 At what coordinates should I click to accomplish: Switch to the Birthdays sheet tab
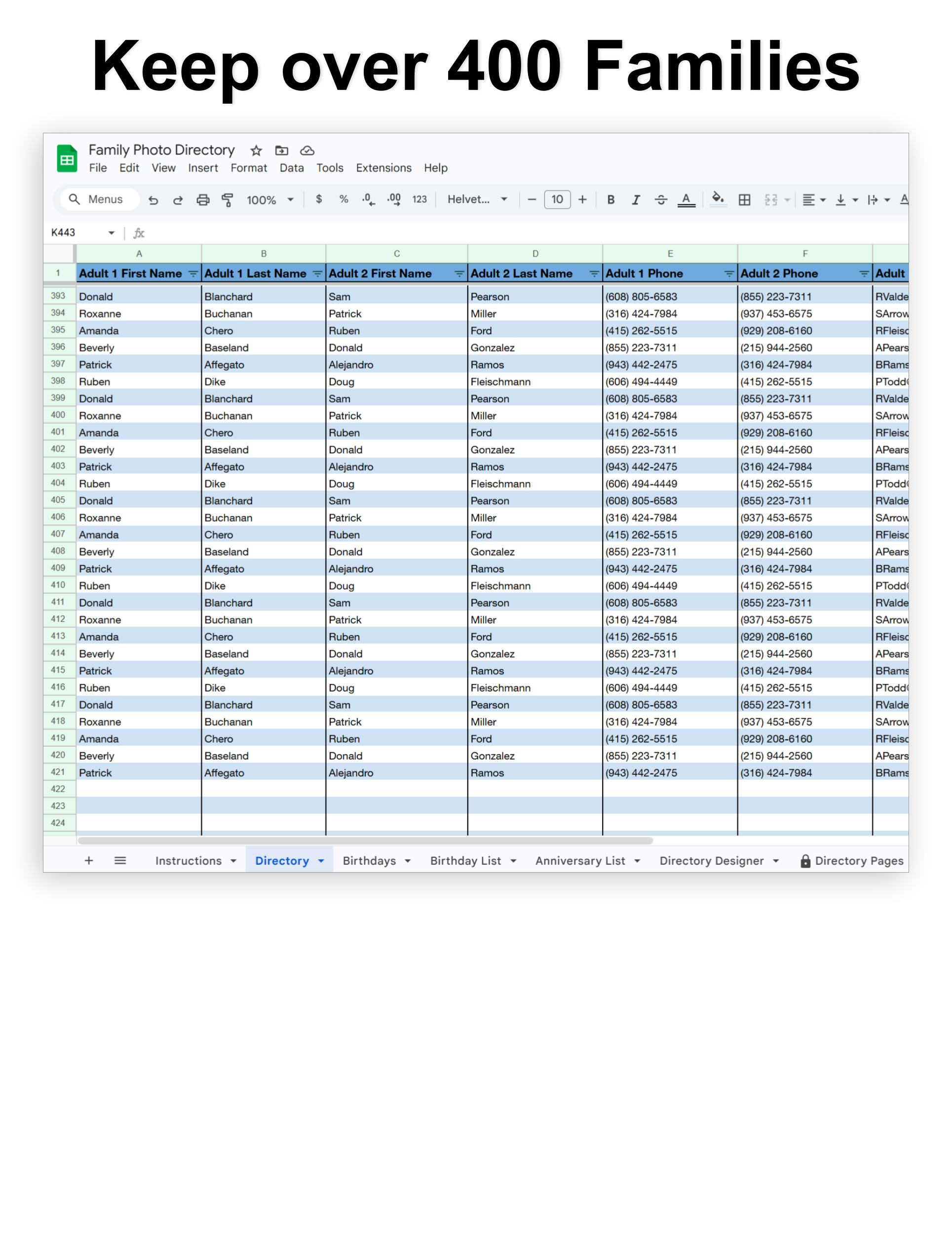(x=369, y=860)
